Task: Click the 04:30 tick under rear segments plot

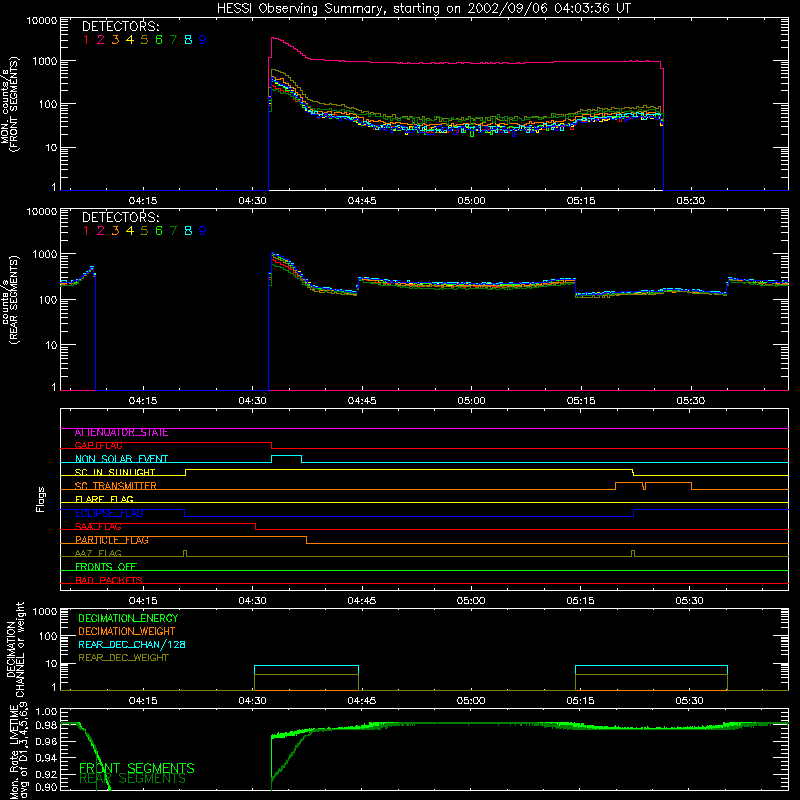Action: tap(253, 401)
